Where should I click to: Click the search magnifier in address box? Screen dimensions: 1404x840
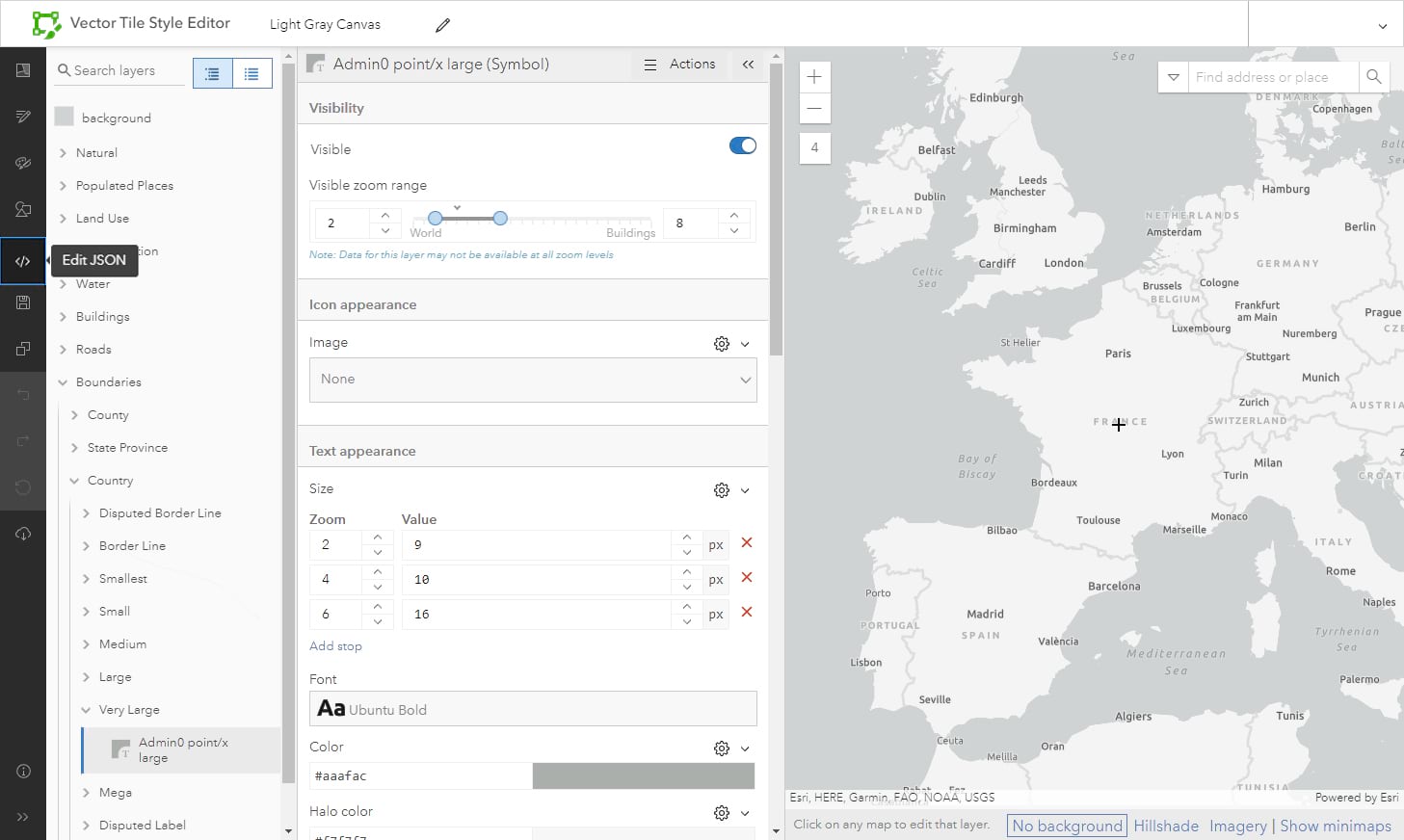[x=1373, y=77]
